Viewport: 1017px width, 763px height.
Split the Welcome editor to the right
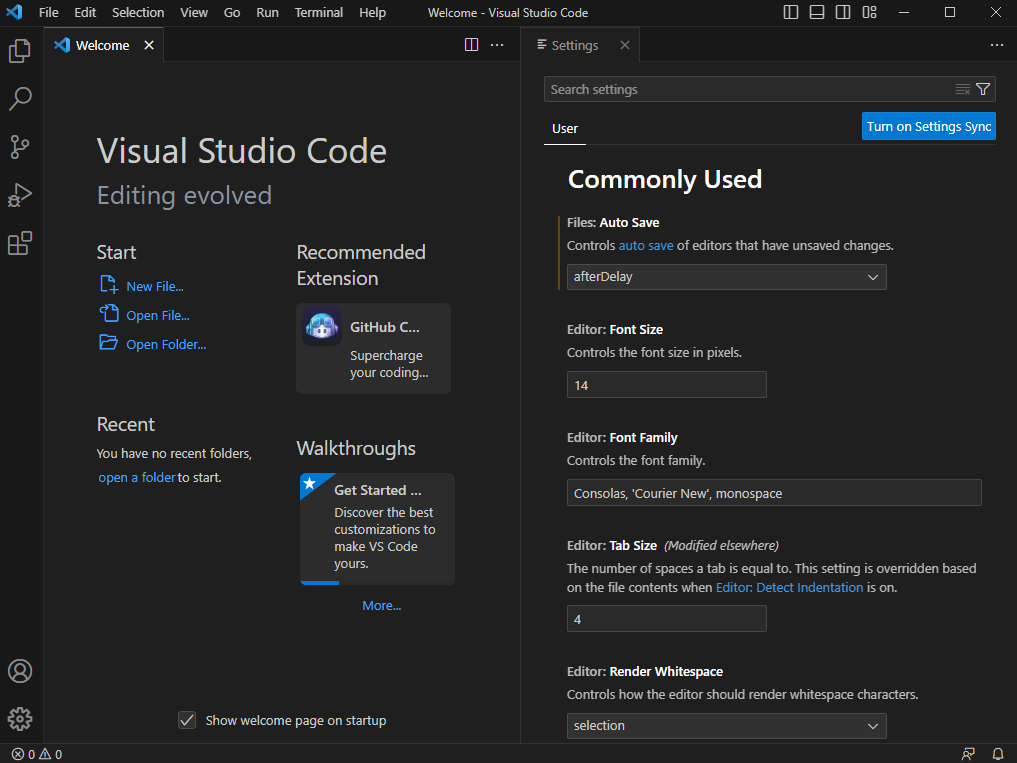click(x=472, y=45)
